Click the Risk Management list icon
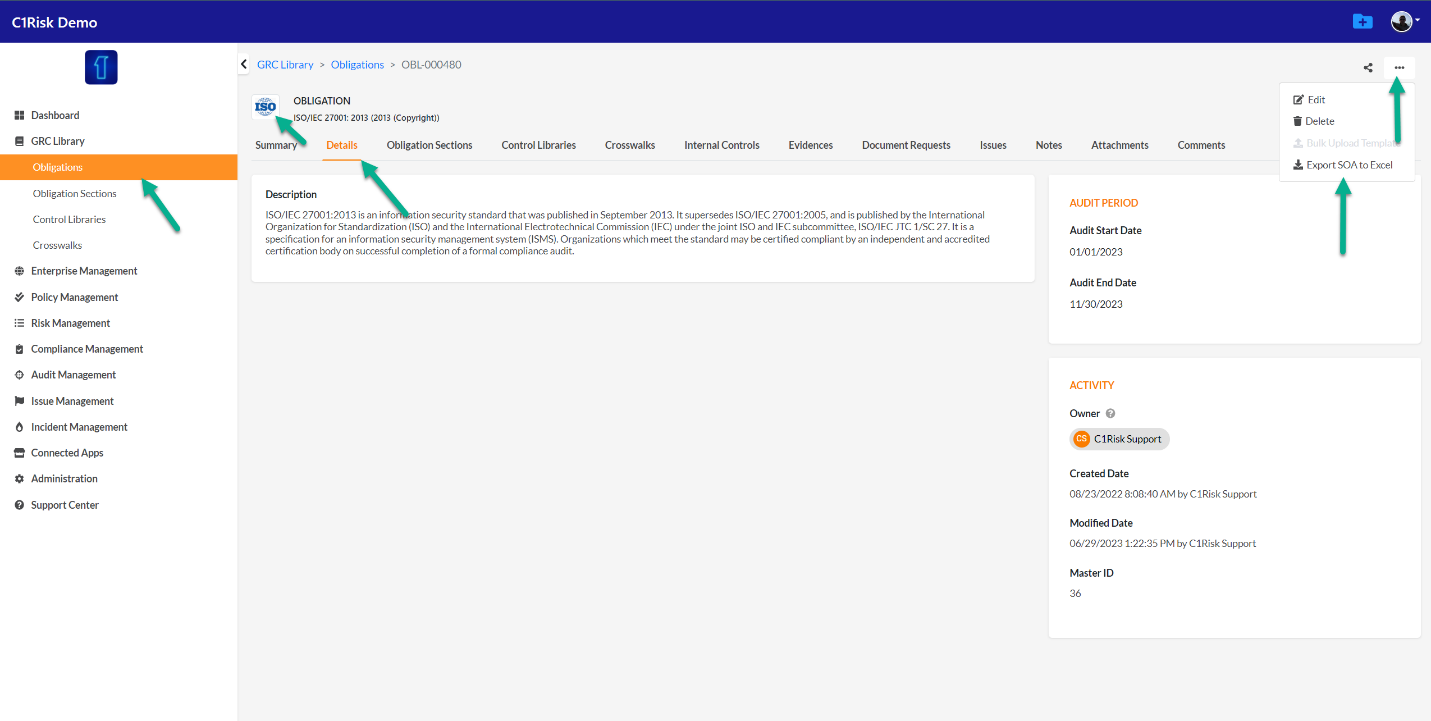 [19, 323]
